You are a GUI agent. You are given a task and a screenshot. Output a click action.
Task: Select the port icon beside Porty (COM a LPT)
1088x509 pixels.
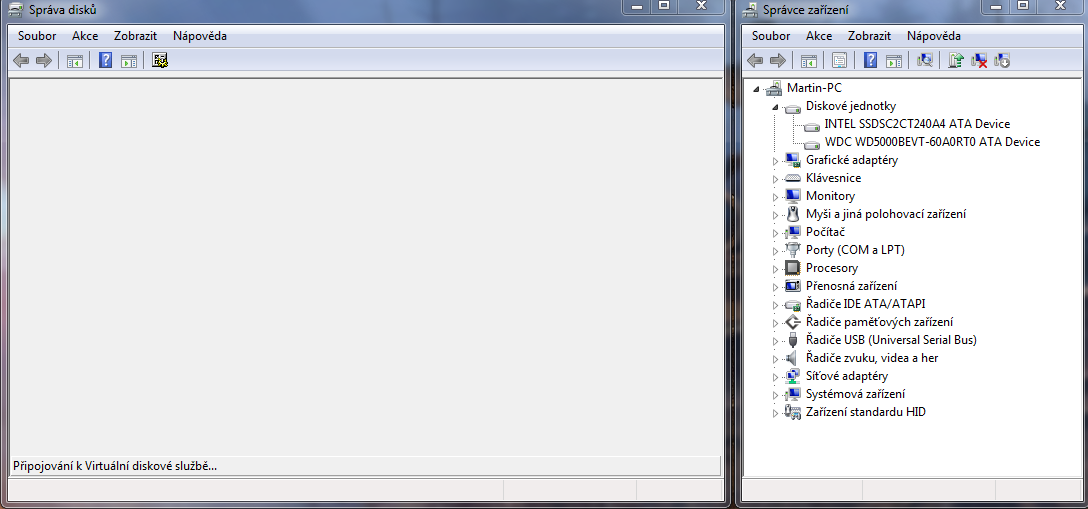click(x=792, y=250)
